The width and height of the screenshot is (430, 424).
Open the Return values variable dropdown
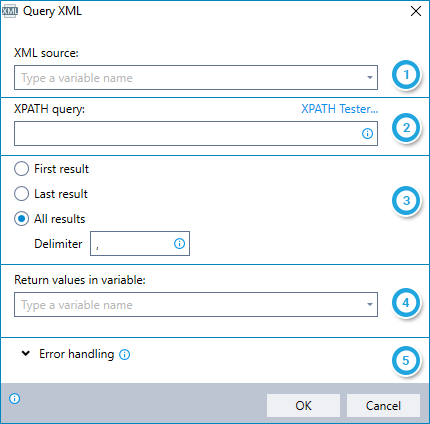[370, 305]
